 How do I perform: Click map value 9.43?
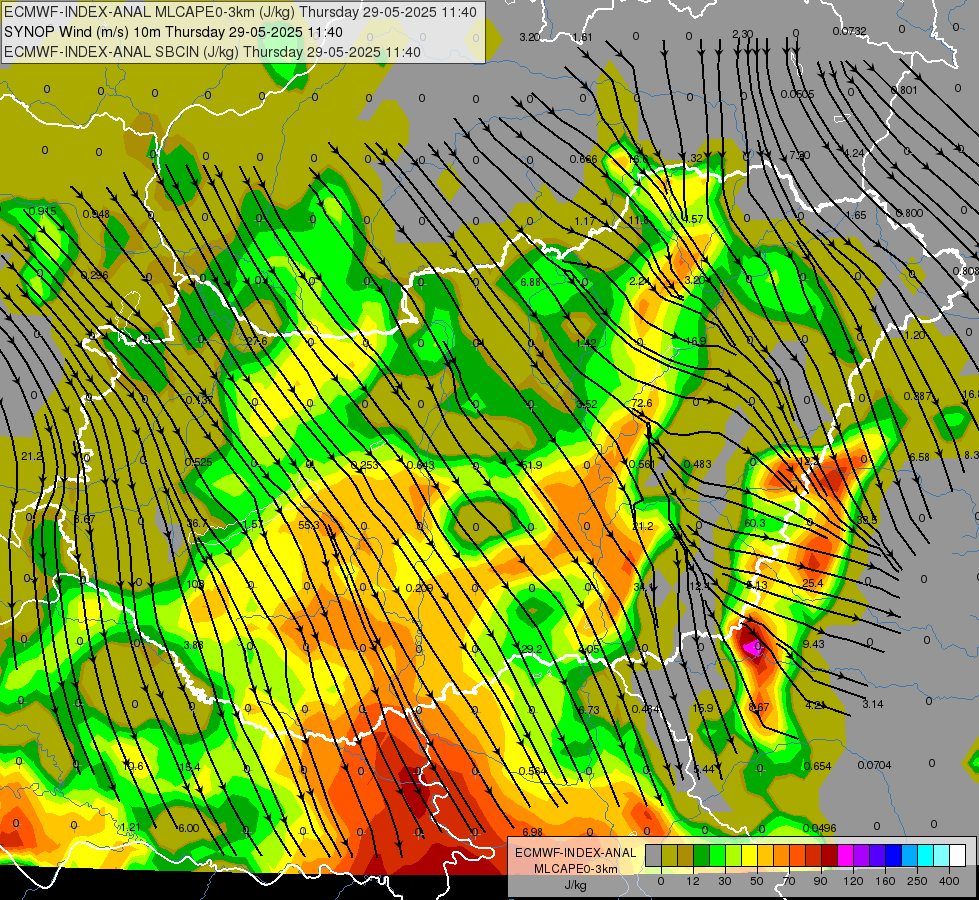tap(814, 644)
